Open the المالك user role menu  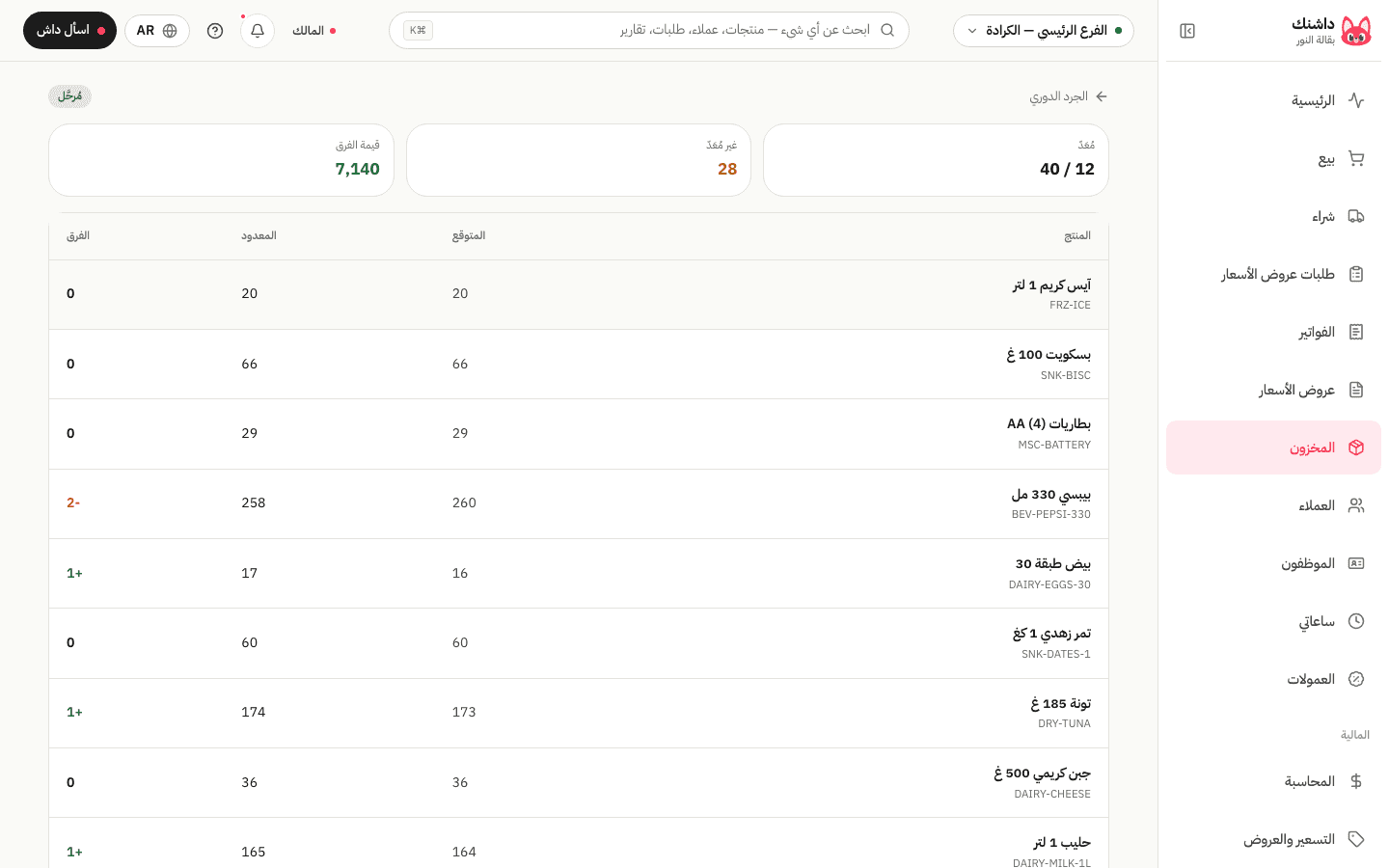click(314, 31)
